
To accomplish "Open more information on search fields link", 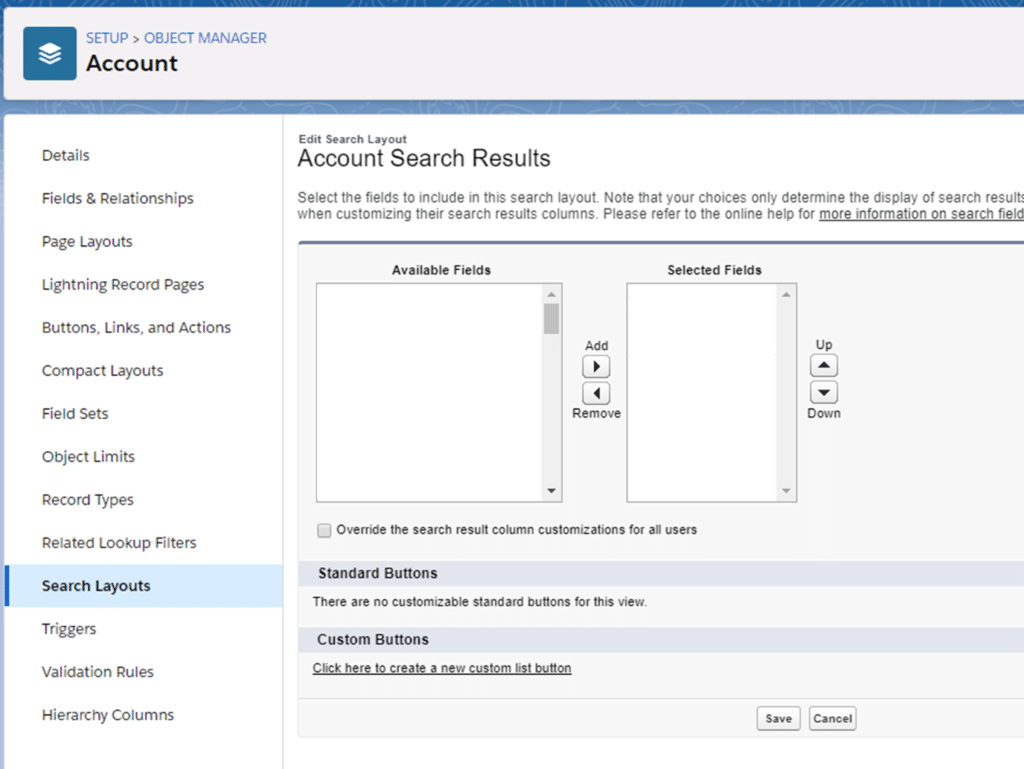I will 921,214.
